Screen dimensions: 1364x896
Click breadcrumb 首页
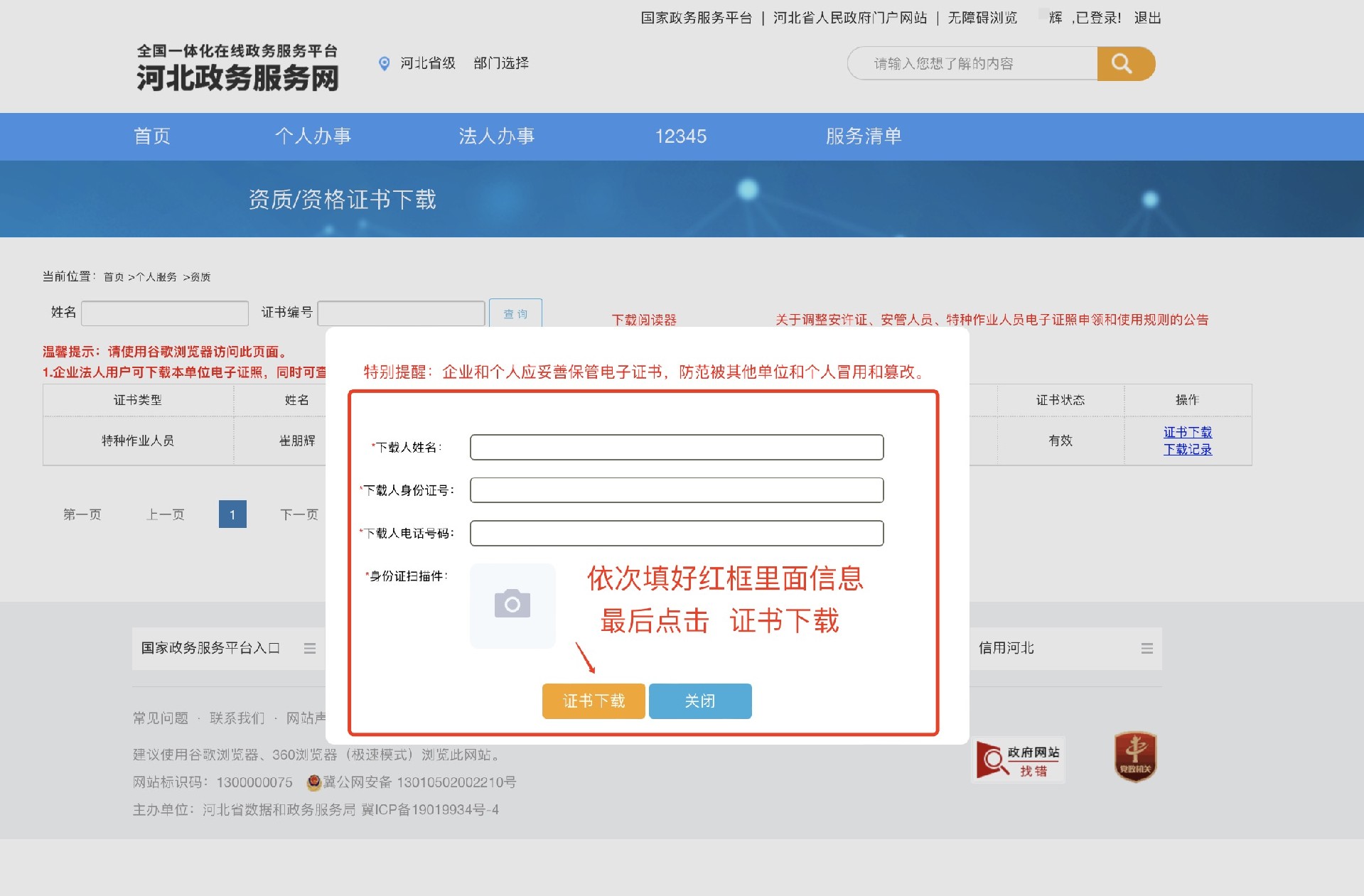(114, 277)
